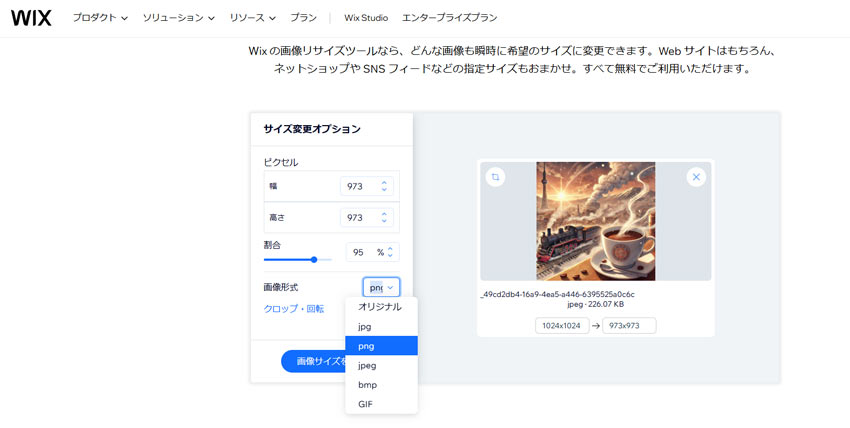Increase the width (幅) stepper value
Viewport: 850px width, 428px height.
pos(384,183)
